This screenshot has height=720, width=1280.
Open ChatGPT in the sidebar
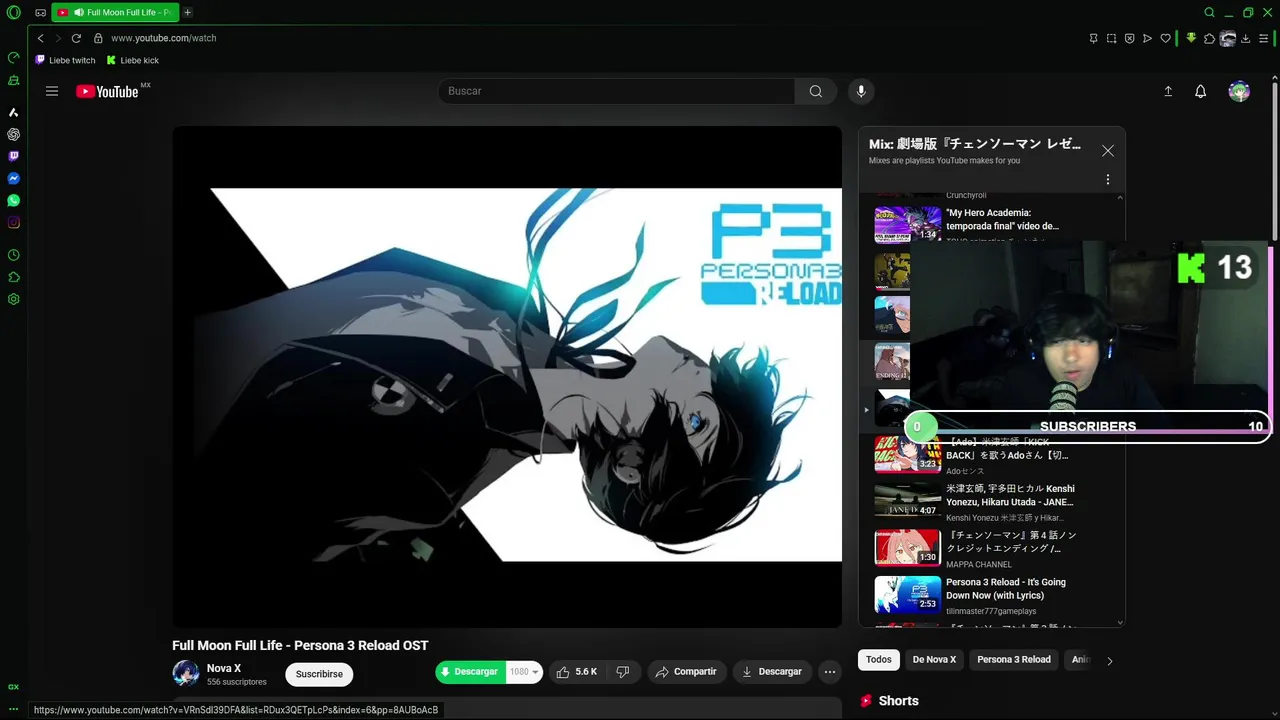pos(14,134)
